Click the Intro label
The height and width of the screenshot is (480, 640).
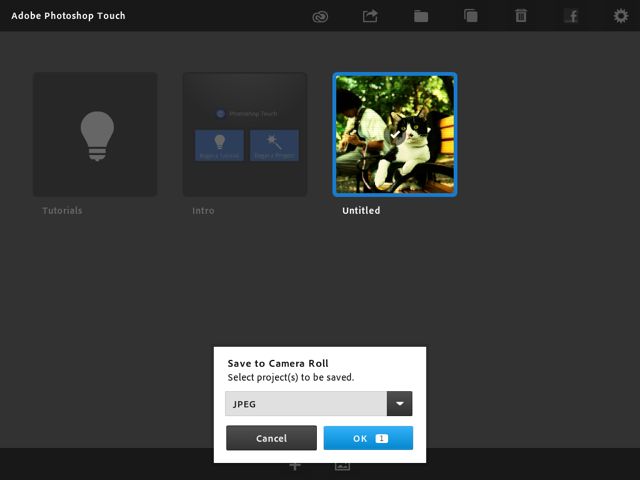tap(203, 211)
